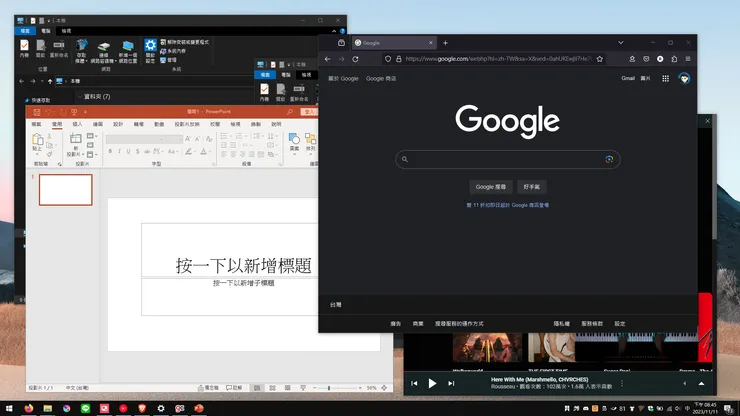This screenshot has height=416, width=740.
Task: Toggle Italic in PowerPoint ribbon
Action: point(119,152)
